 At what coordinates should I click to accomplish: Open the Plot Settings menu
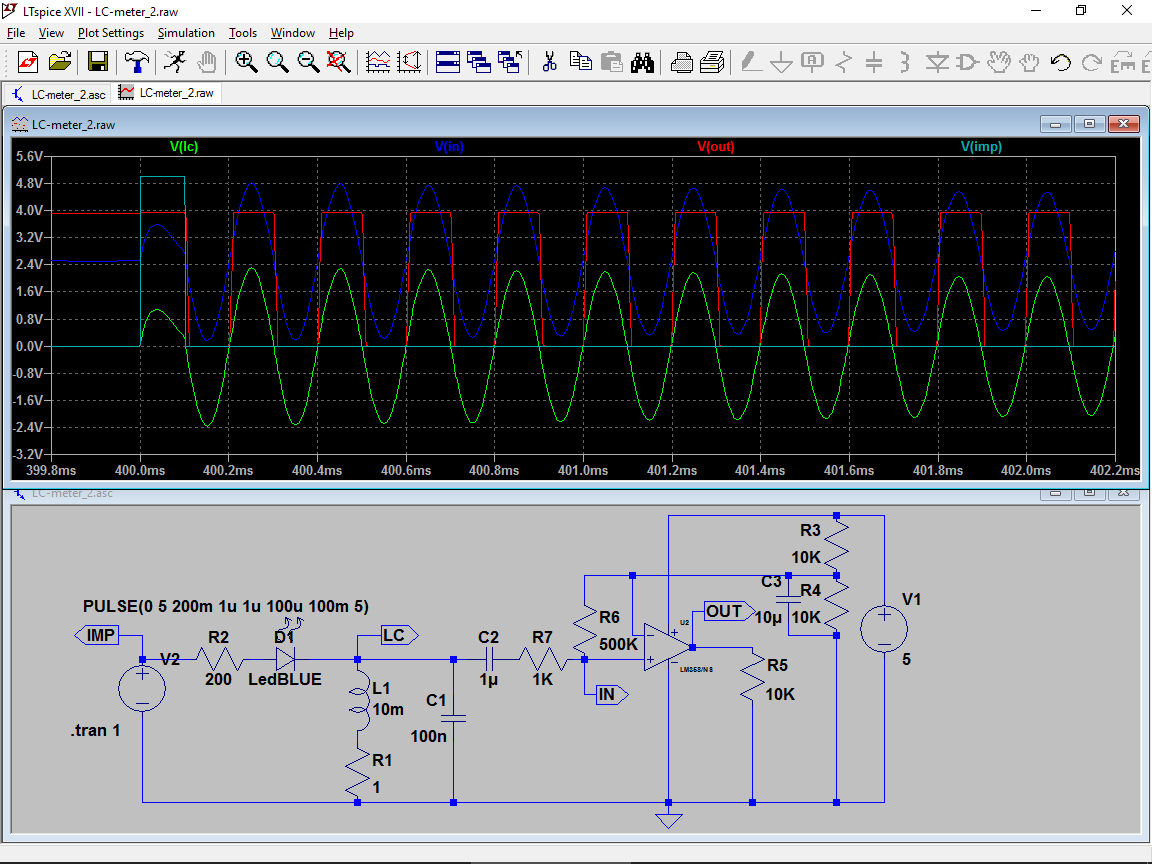[x=111, y=33]
